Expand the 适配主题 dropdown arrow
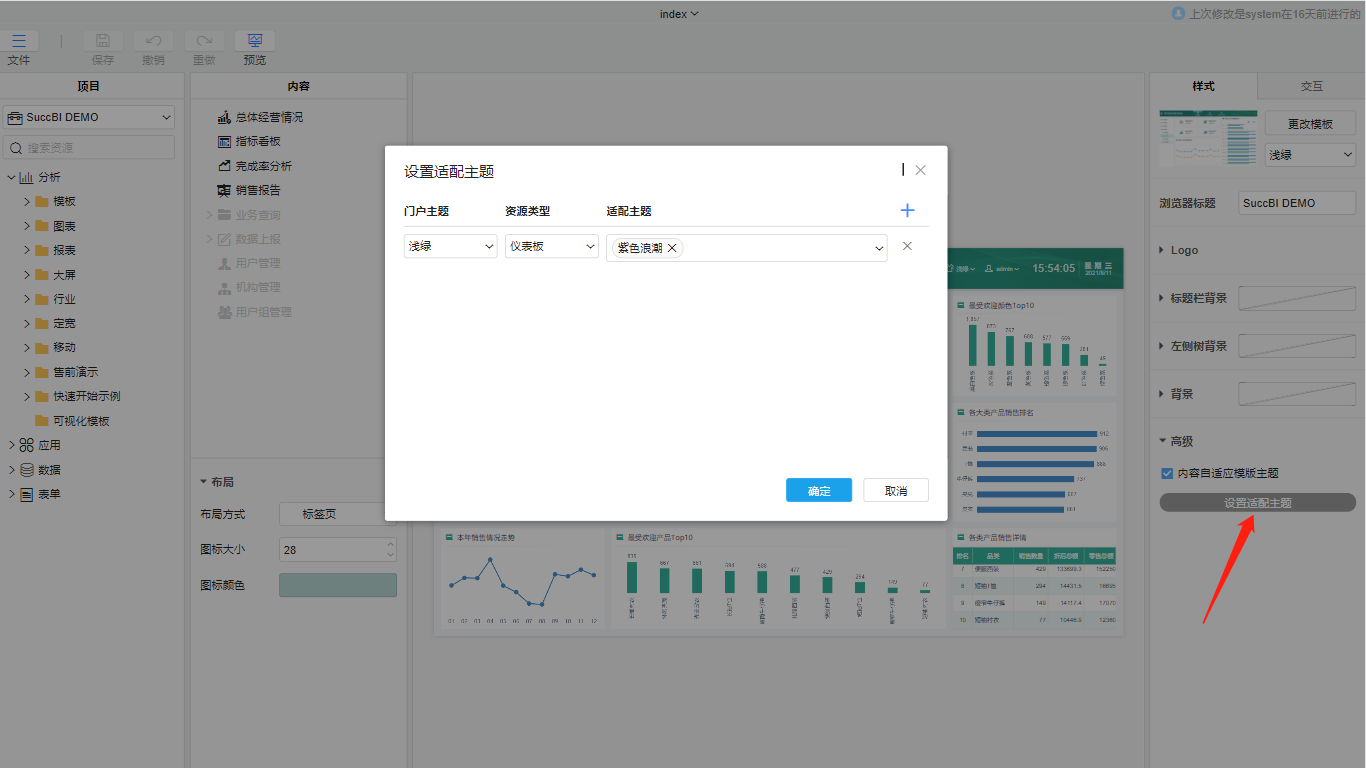 tap(879, 248)
